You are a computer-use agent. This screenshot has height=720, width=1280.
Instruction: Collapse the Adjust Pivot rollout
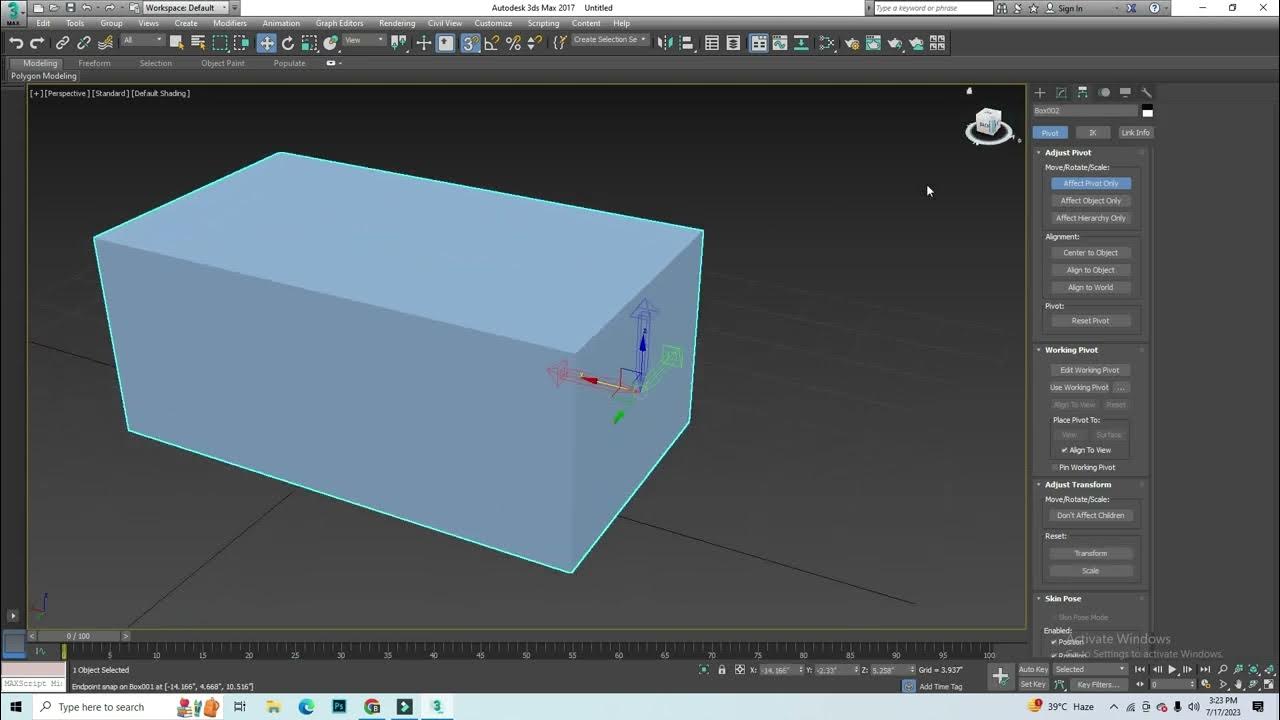point(1068,153)
